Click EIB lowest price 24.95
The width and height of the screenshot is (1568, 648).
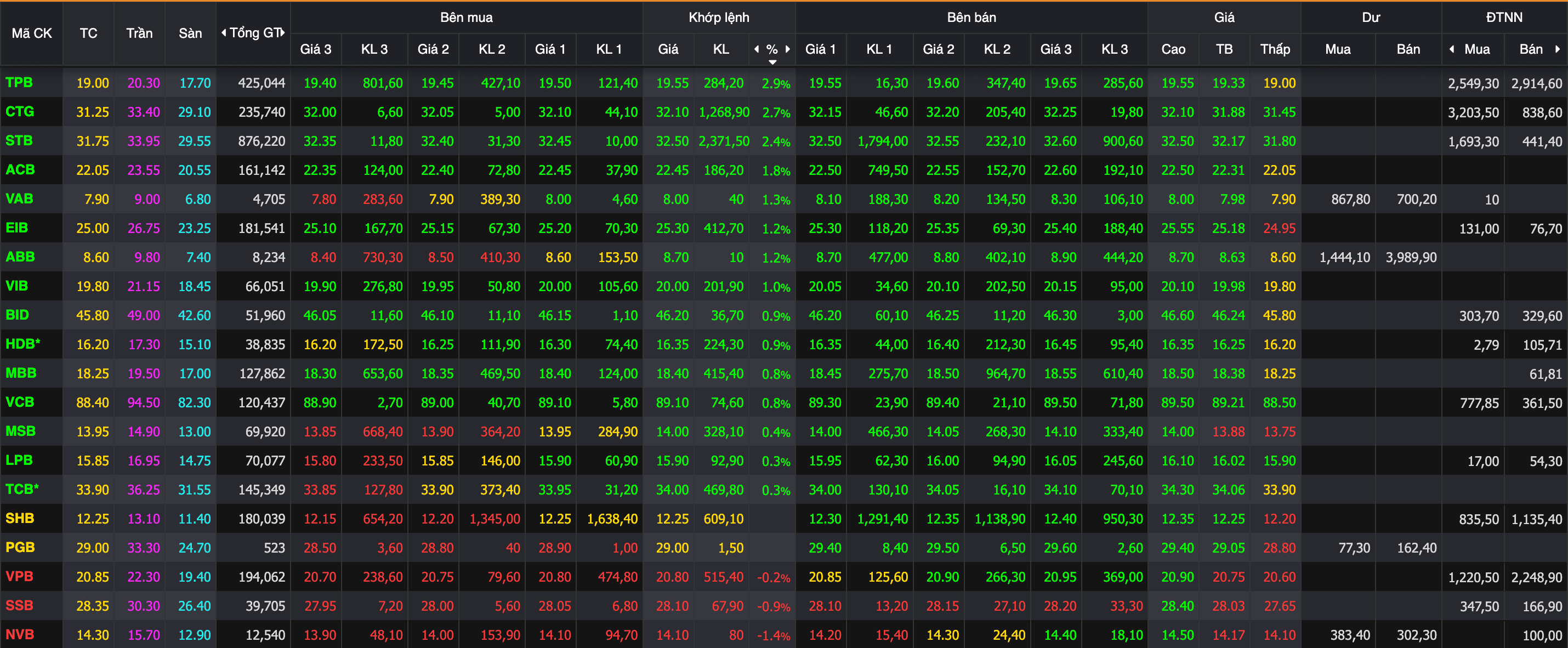coord(1279,229)
